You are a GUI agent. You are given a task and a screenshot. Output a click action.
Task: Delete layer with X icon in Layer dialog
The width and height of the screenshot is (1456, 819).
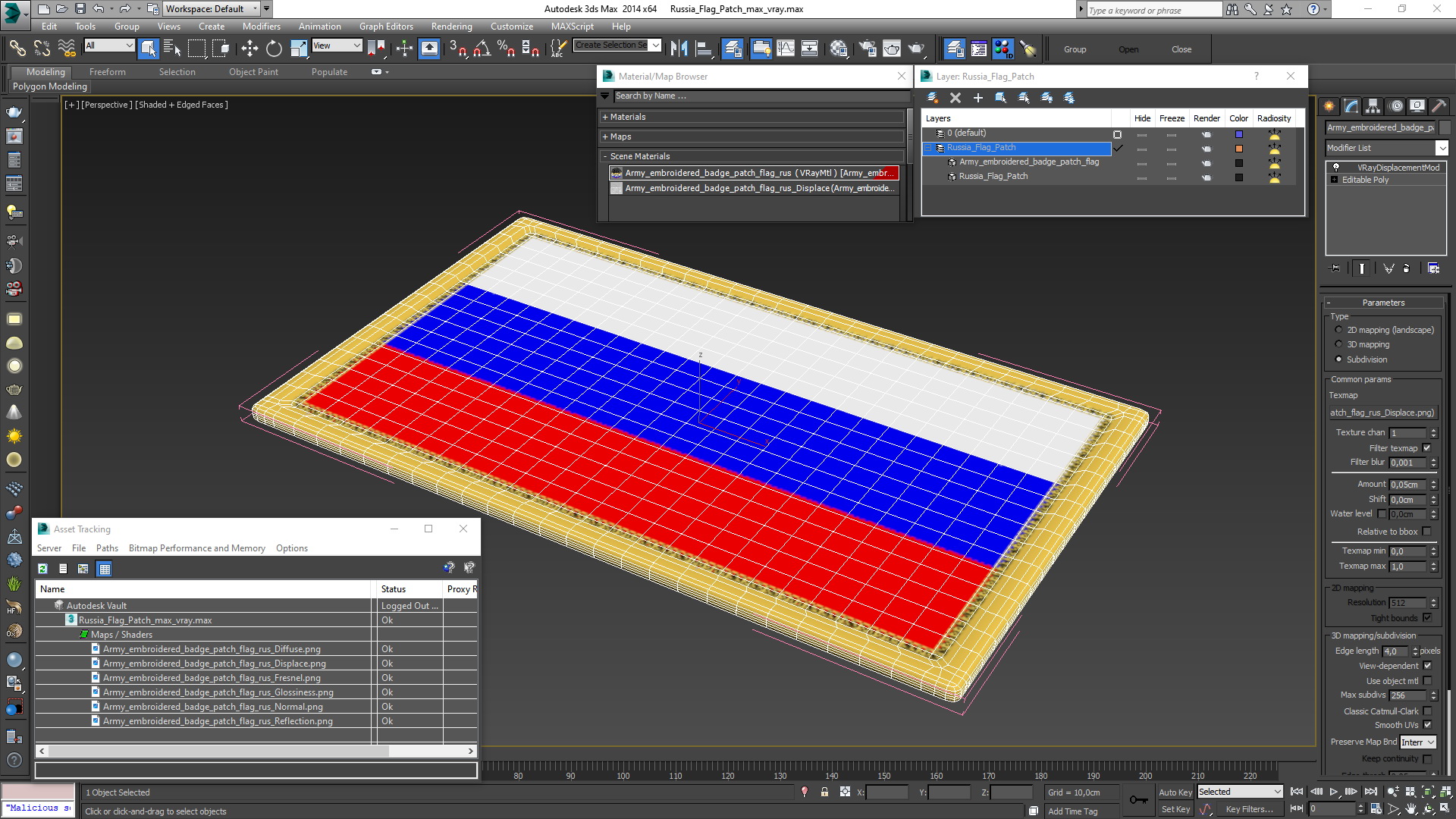(x=955, y=98)
